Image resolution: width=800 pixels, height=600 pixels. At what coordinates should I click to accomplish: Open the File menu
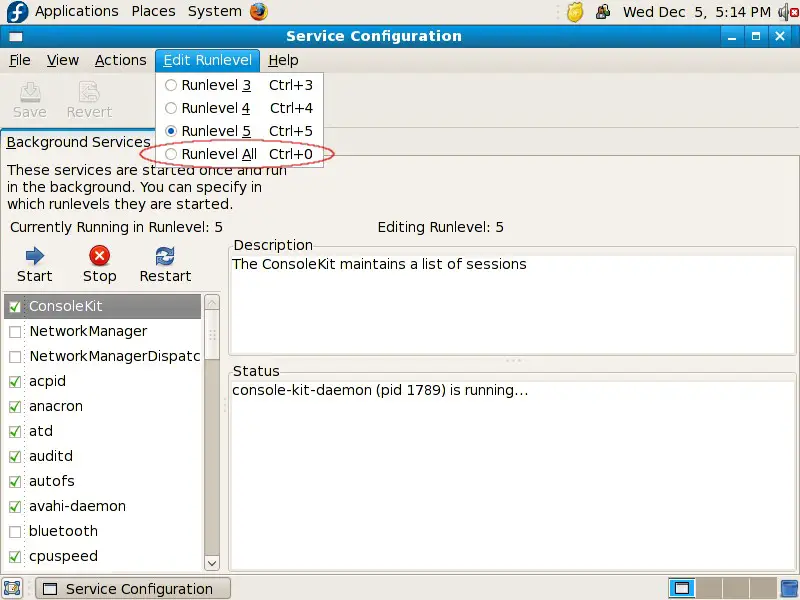20,60
